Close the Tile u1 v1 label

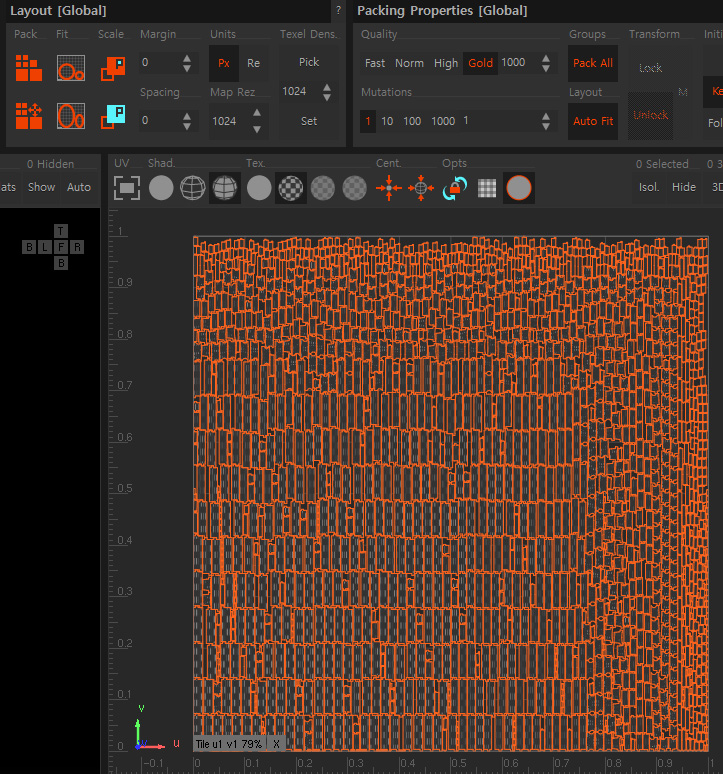tap(276, 744)
